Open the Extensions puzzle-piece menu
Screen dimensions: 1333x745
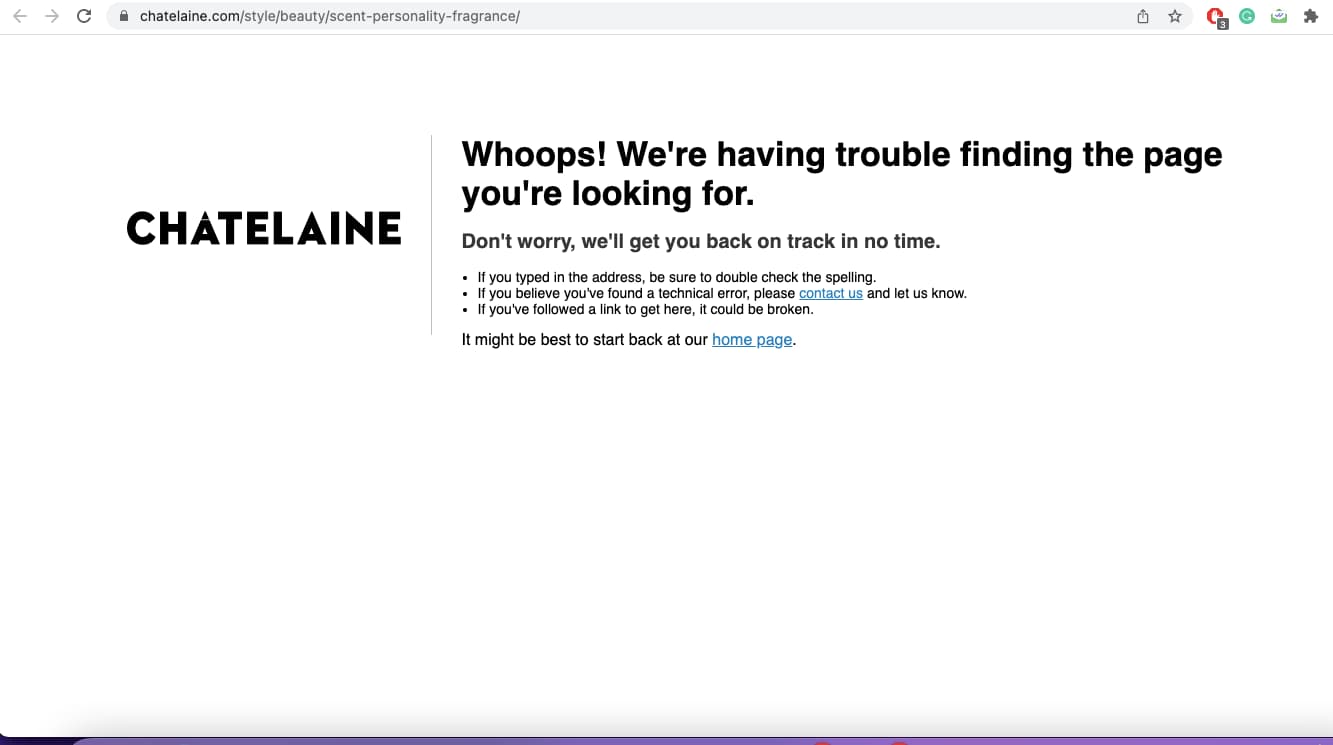pyautogui.click(x=1311, y=16)
